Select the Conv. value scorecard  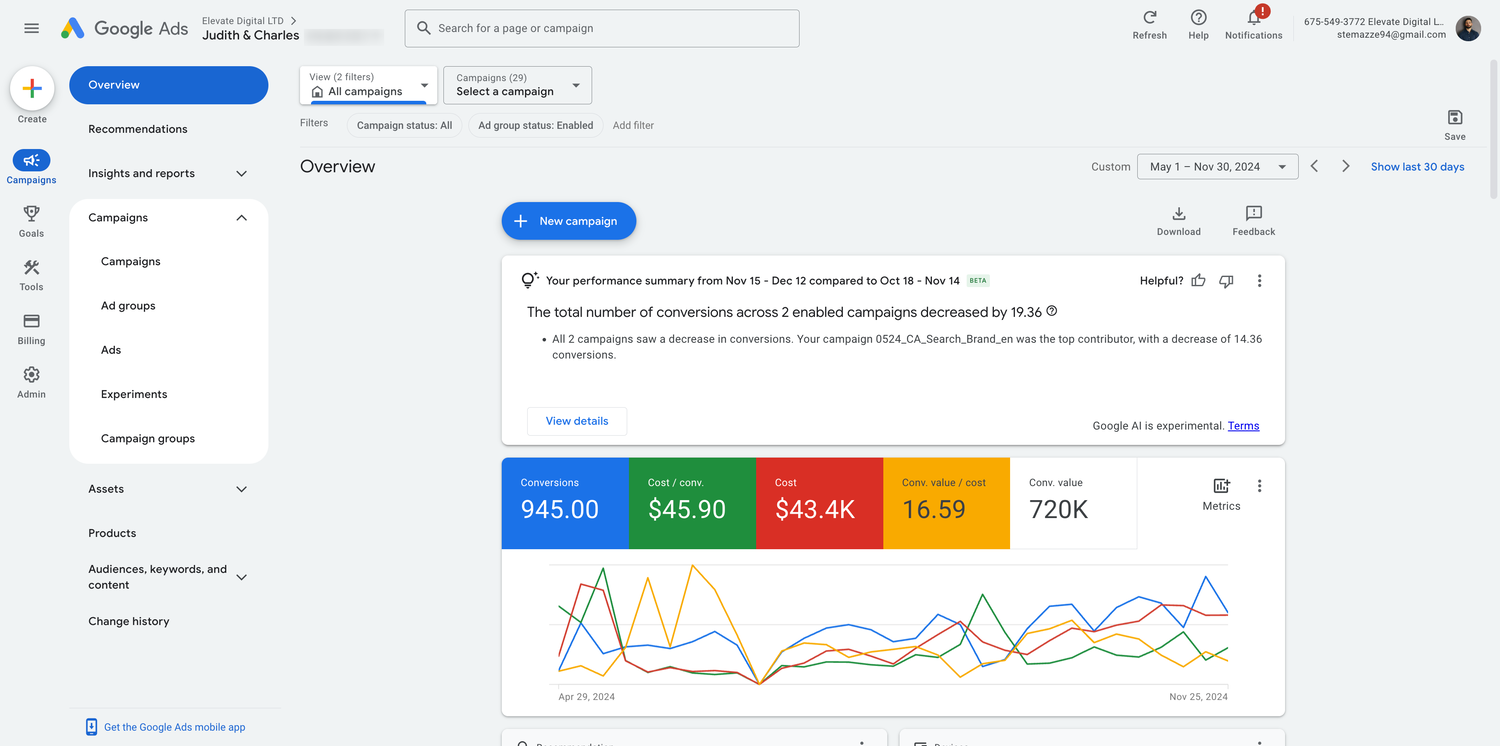tap(1073, 504)
